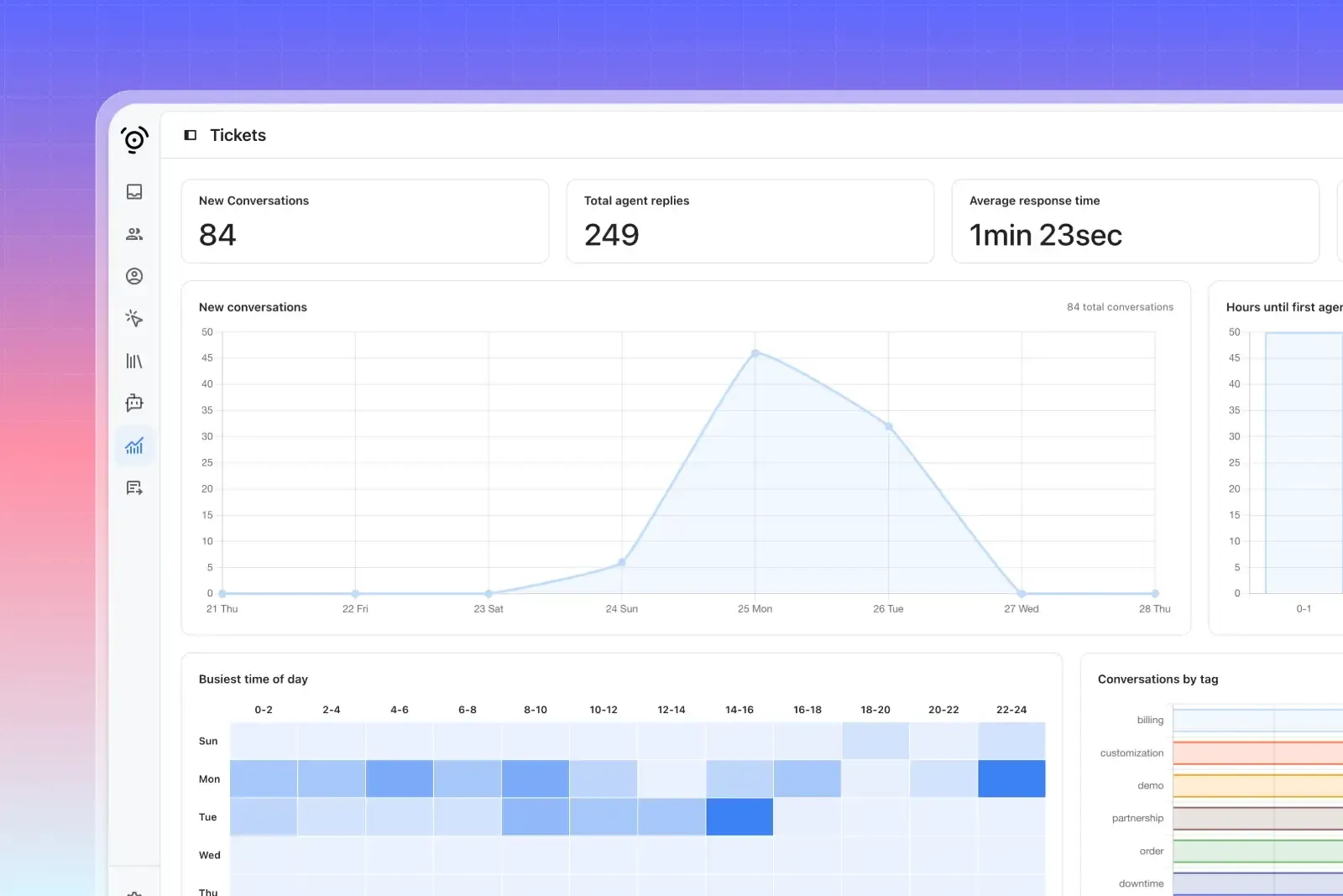The height and width of the screenshot is (896, 1343).
Task: Select Monday 0-2 heatmap cell
Action: click(x=264, y=779)
